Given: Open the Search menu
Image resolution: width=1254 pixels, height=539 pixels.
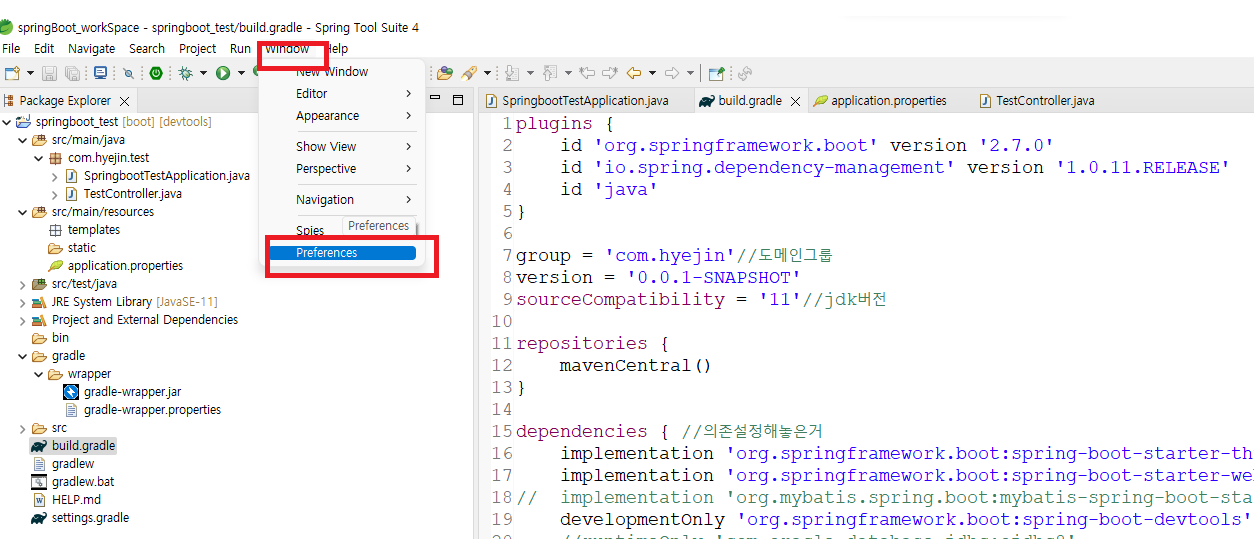Looking at the screenshot, I should [147, 48].
